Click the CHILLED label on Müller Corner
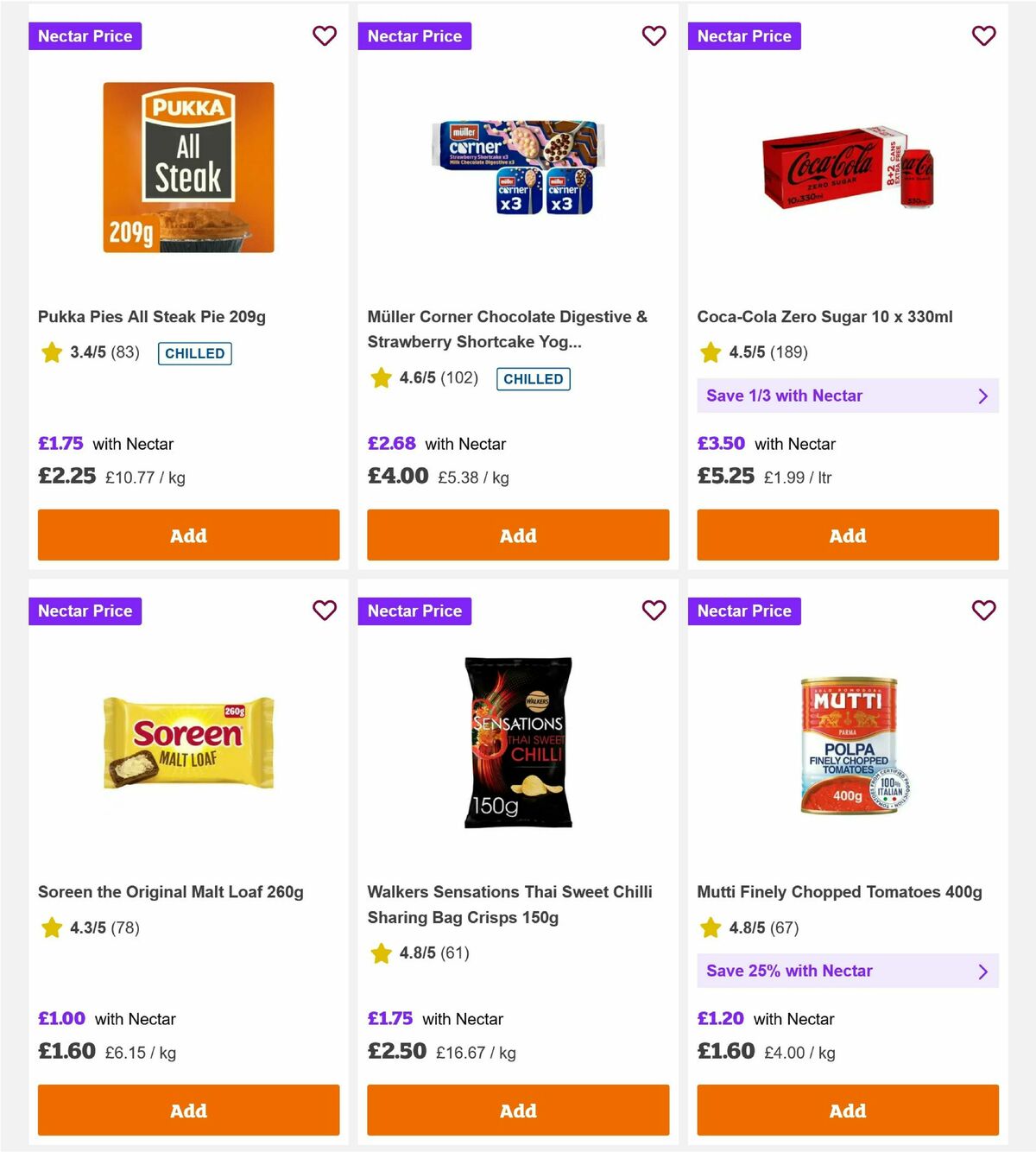 [533, 378]
